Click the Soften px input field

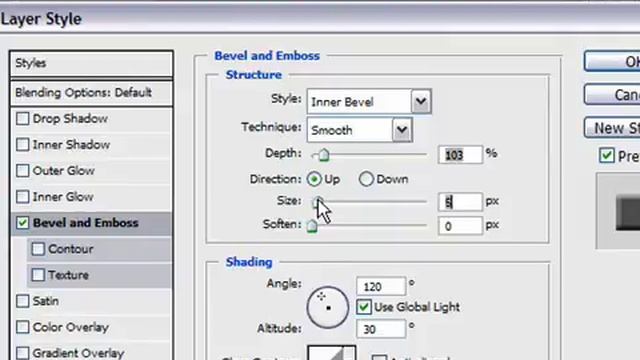pyautogui.click(x=460, y=226)
